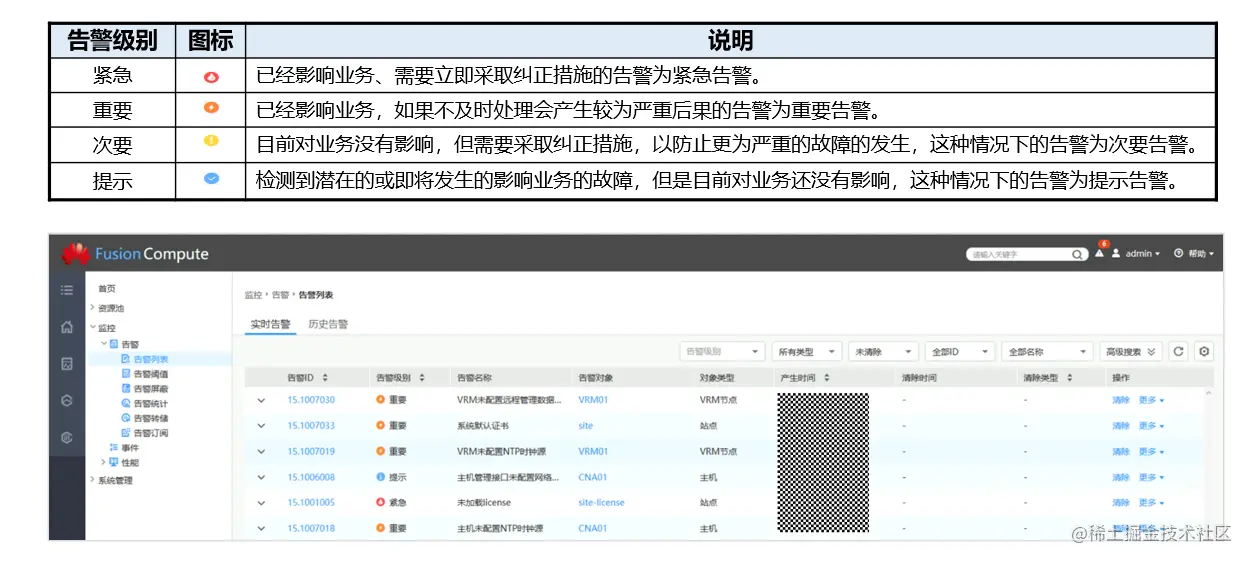
Task: Switch to the 历史告警 tab
Action: tap(328, 324)
